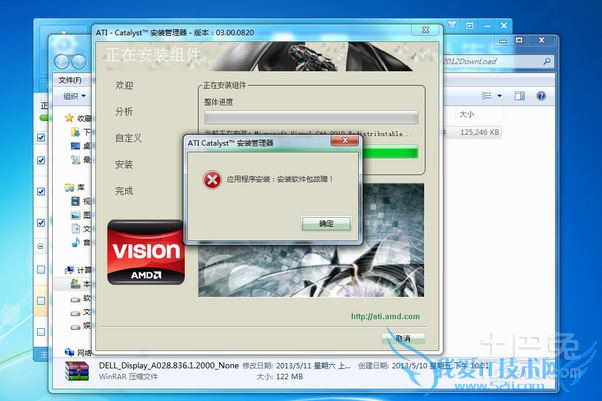Open the Documents library icon

click(75, 229)
